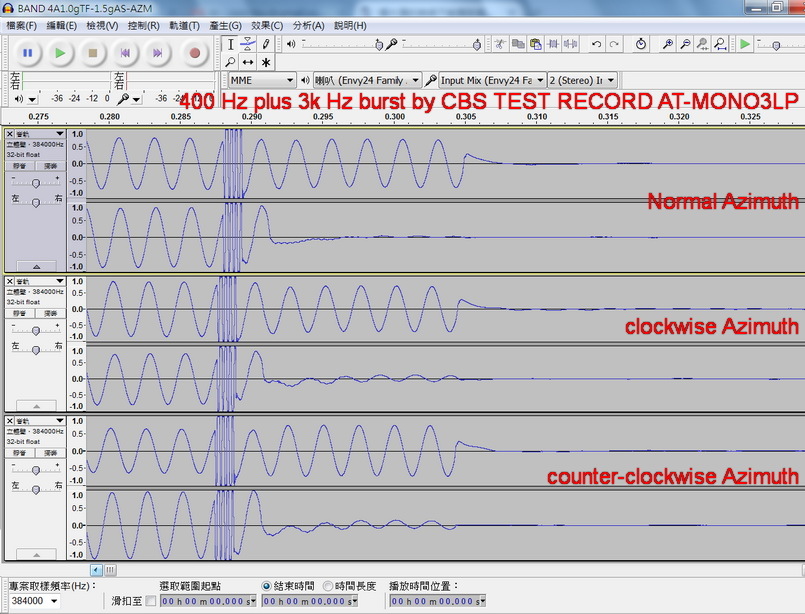Click the Cut scissors icon

pyautogui.click(x=500, y=45)
